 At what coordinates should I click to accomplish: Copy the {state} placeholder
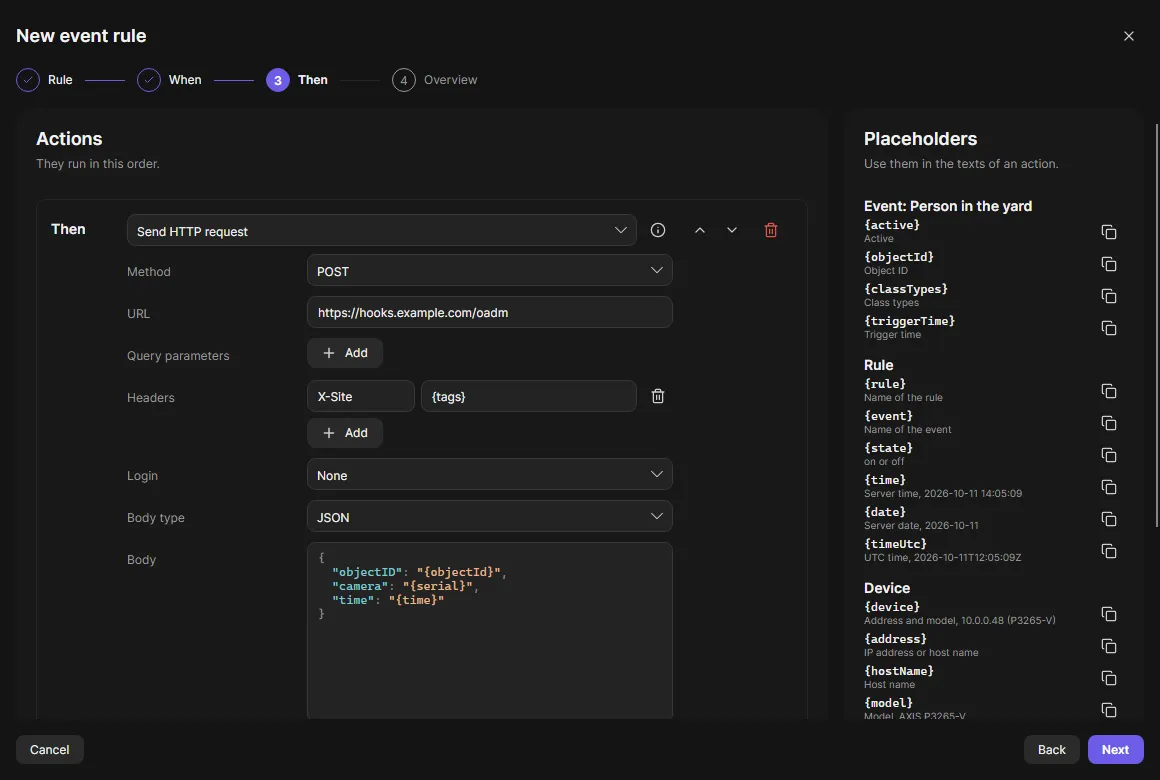pos(1108,455)
